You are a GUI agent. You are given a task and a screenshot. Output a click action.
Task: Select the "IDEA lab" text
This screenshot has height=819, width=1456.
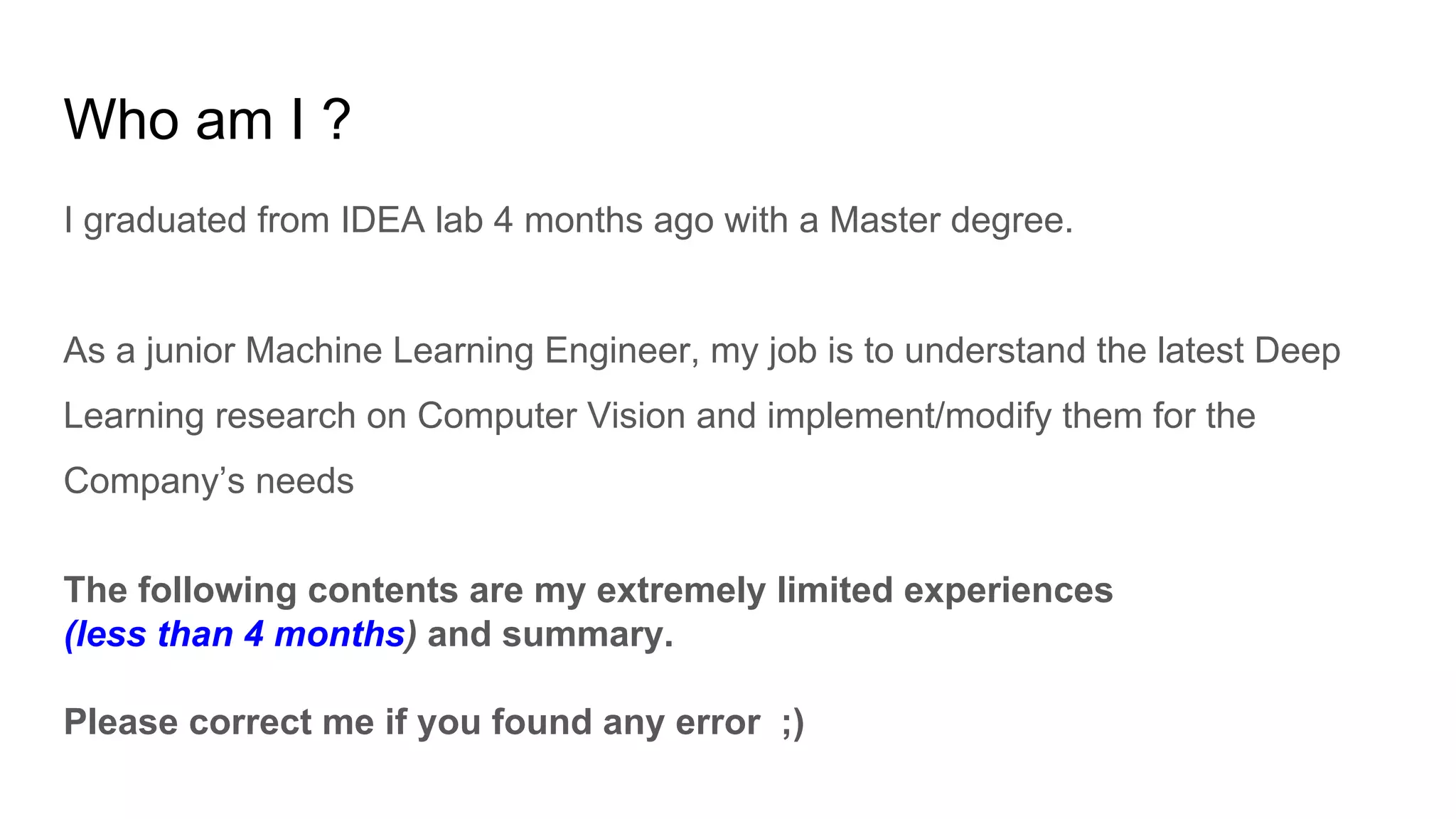click(412, 220)
